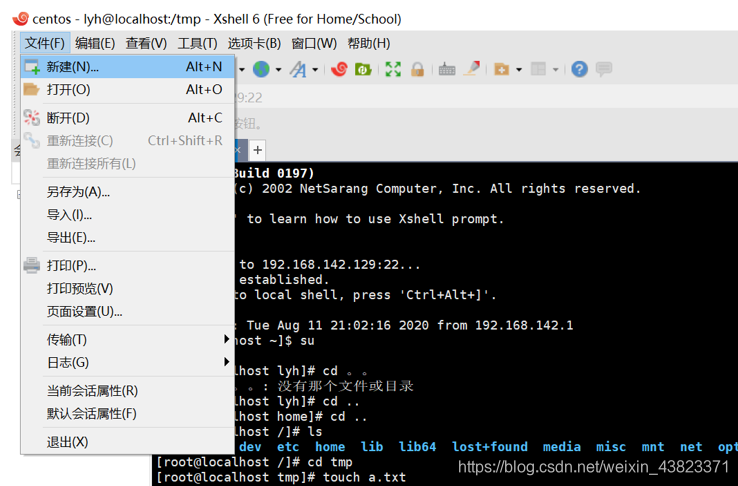Open 页面设置(U)... from menu

tap(128, 311)
